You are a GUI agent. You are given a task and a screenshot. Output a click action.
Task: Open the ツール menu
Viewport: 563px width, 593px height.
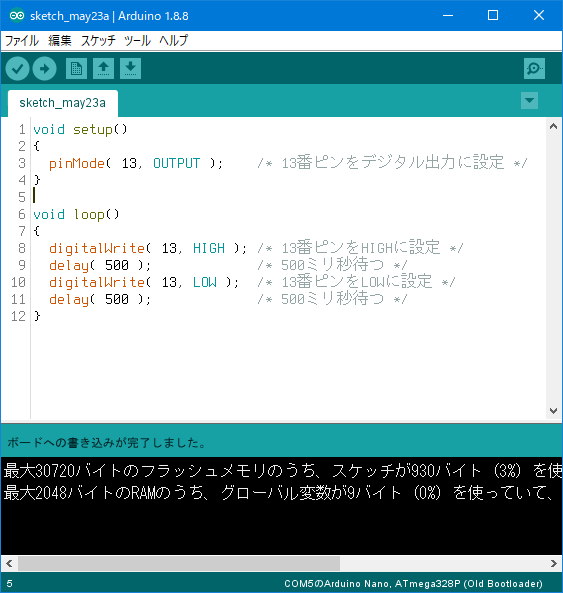click(137, 40)
